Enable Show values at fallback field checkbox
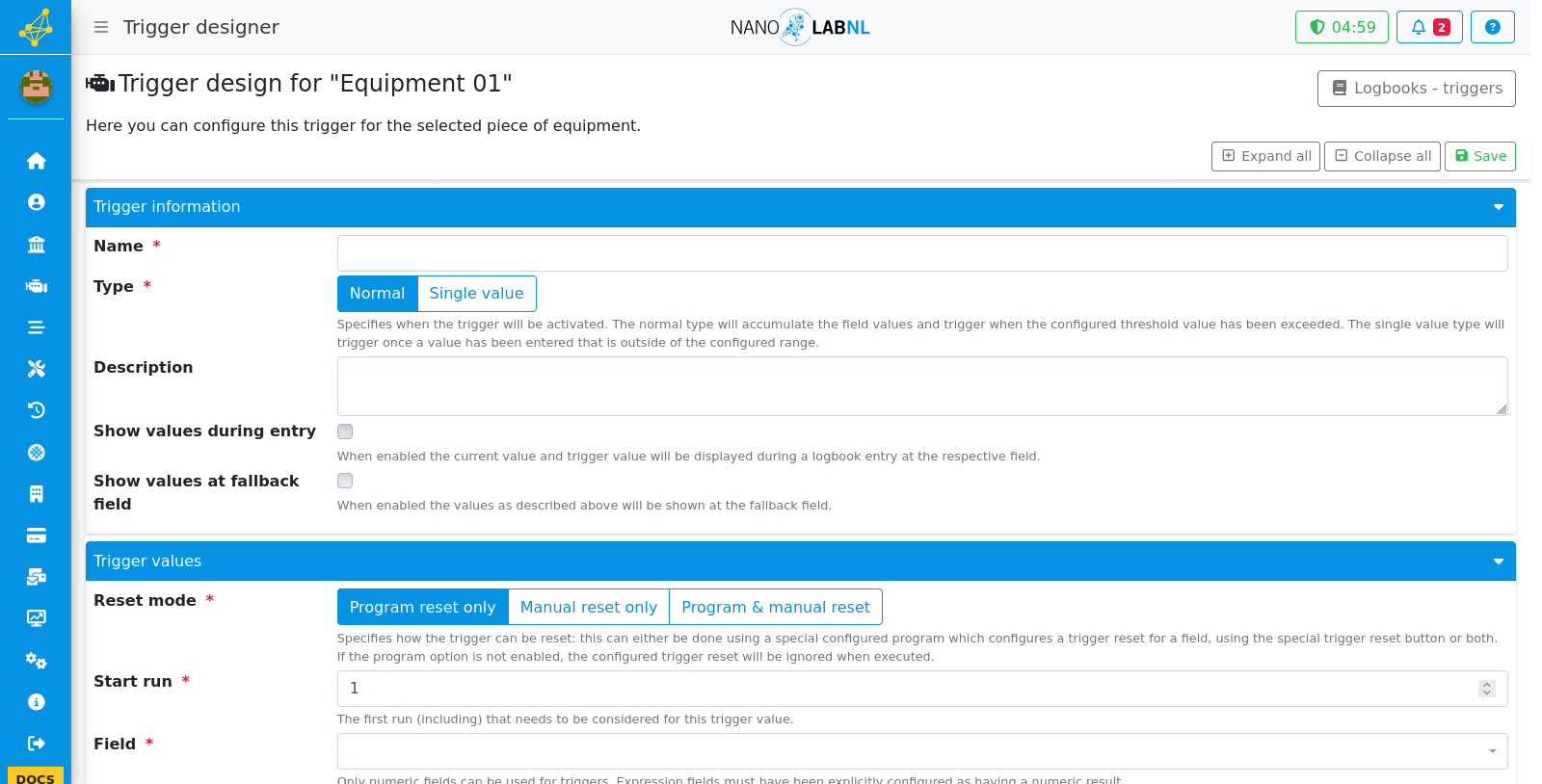Image resolution: width=1542 pixels, height=784 pixels. (x=345, y=481)
